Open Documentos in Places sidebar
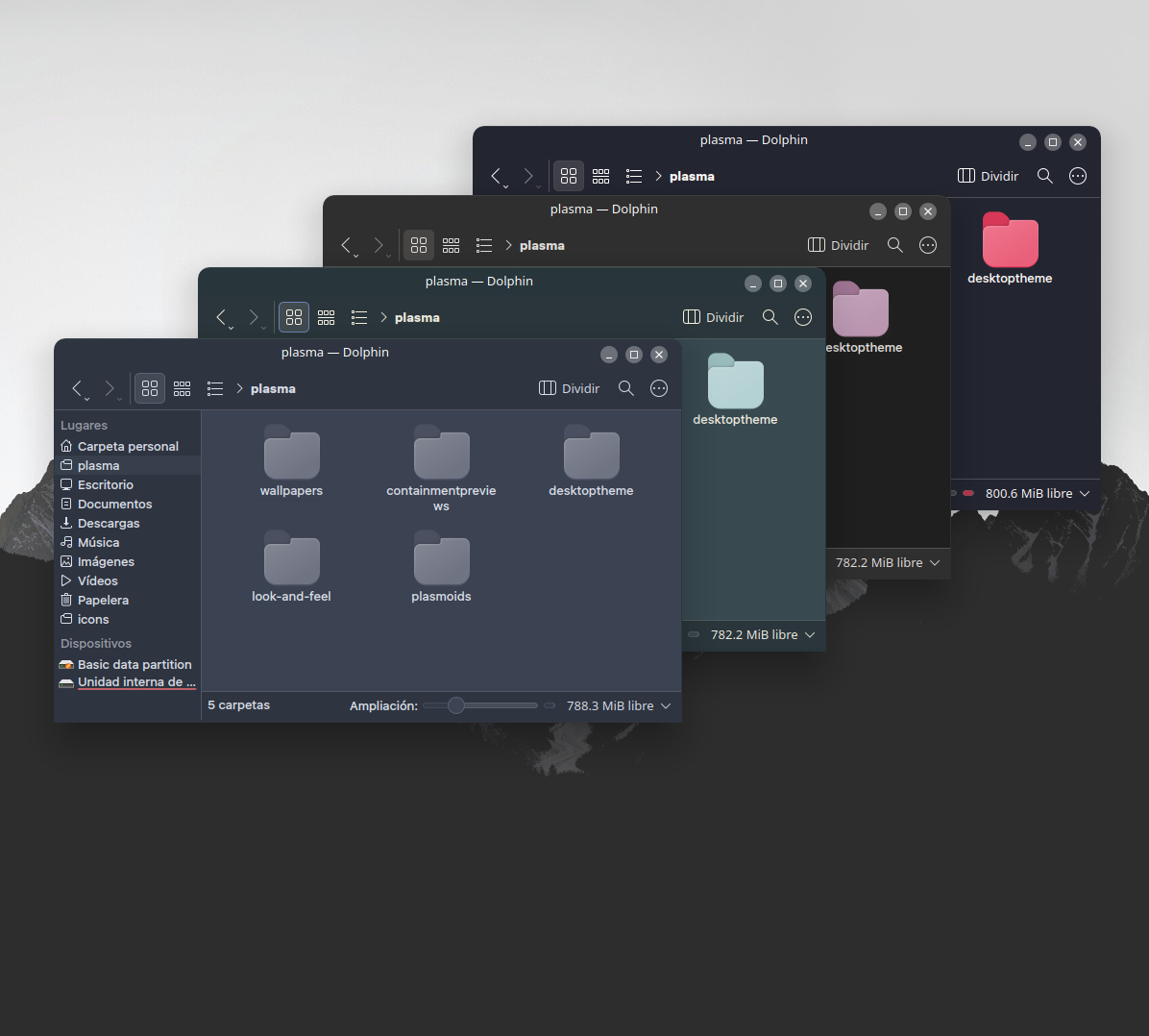The image size is (1149, 1036). coord(128,504)
